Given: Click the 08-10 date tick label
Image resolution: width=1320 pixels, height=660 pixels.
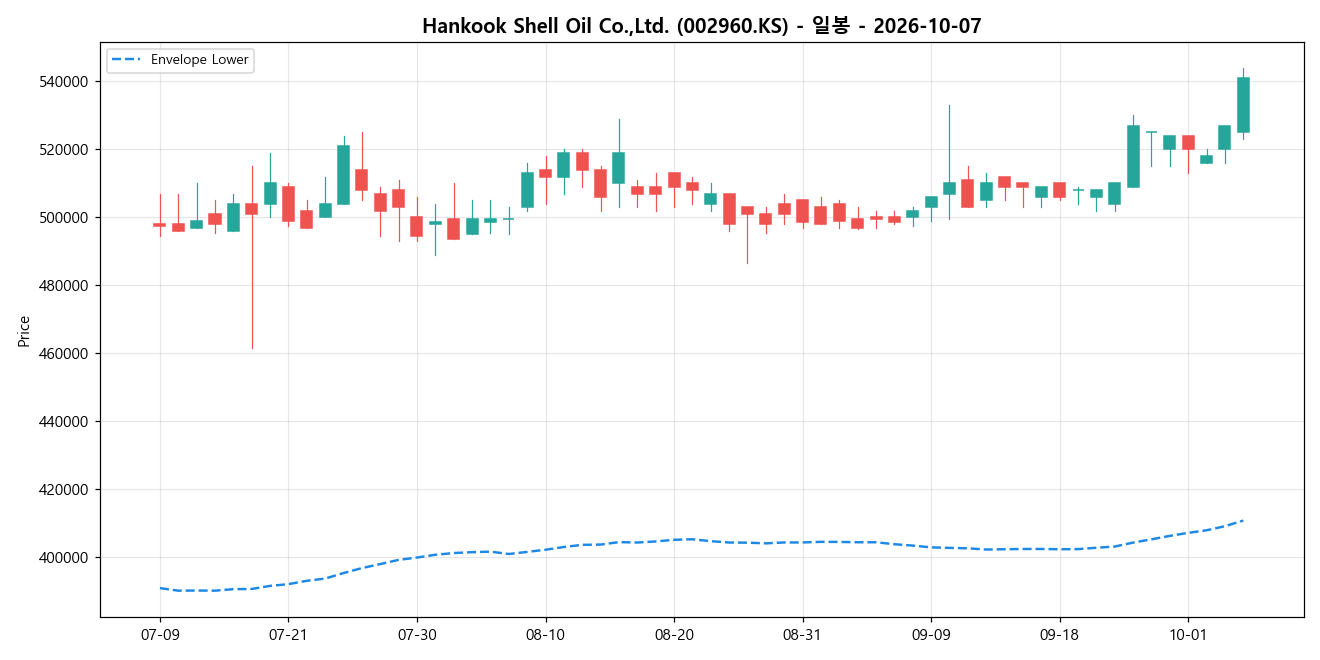Looking at the screenshot, I should point(545,634).
